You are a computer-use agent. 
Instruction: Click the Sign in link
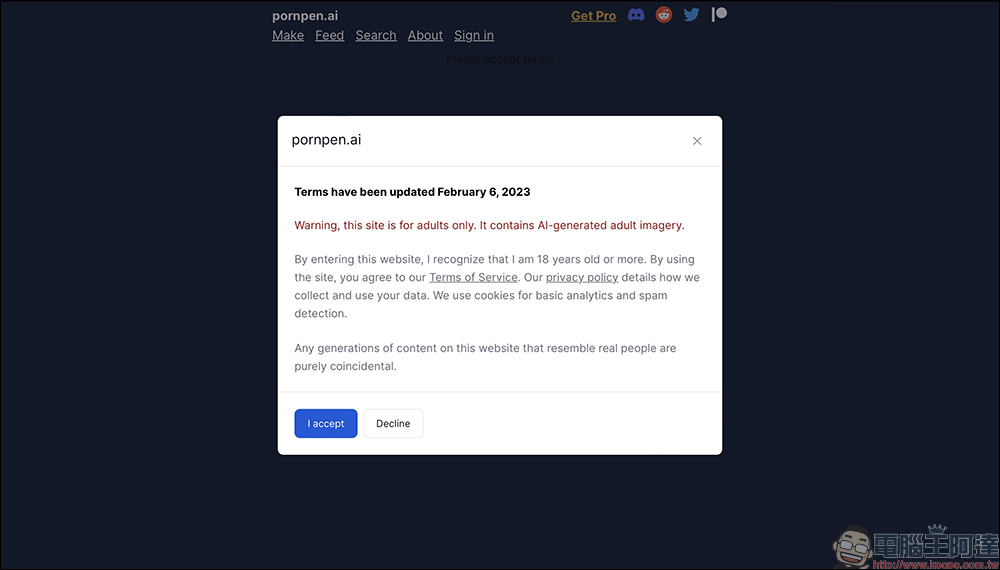click(474, 36)
